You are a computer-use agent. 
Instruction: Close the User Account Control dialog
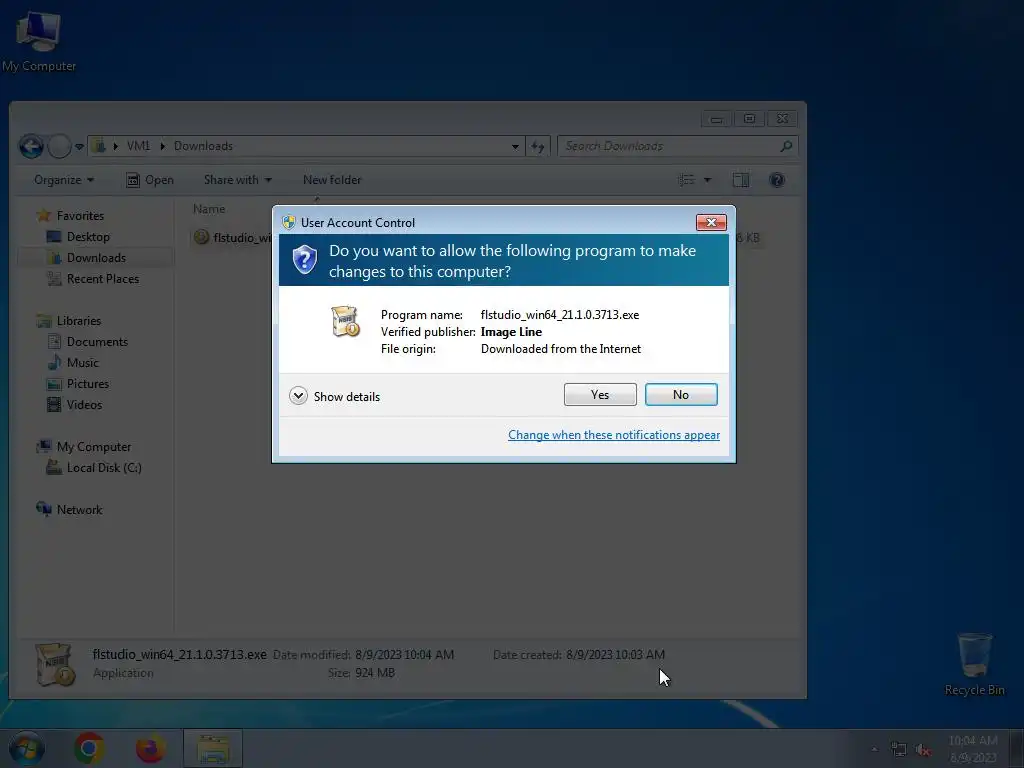(711, 223)
